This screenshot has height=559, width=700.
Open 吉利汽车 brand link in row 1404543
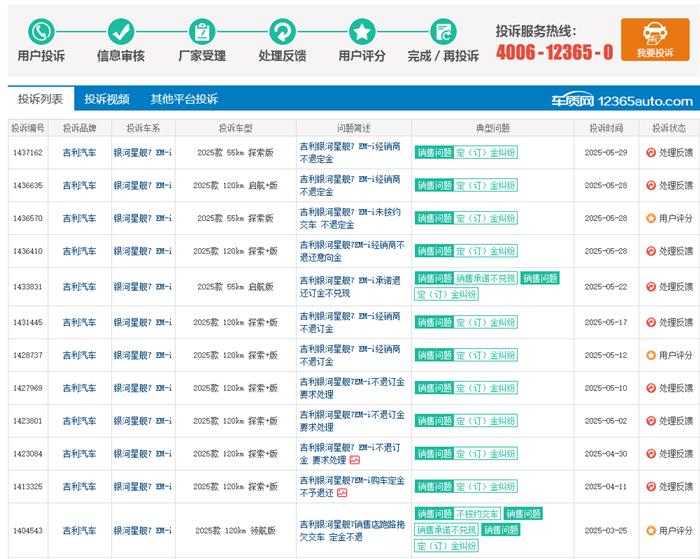tap(79, 531)
